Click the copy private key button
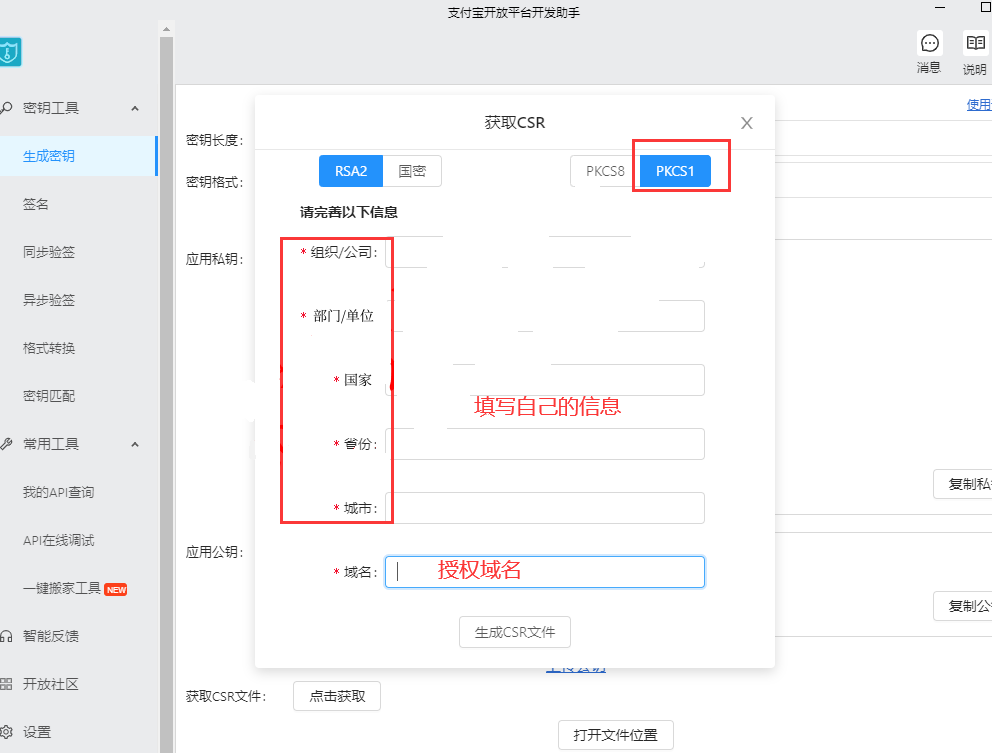 tap(963, 484)
